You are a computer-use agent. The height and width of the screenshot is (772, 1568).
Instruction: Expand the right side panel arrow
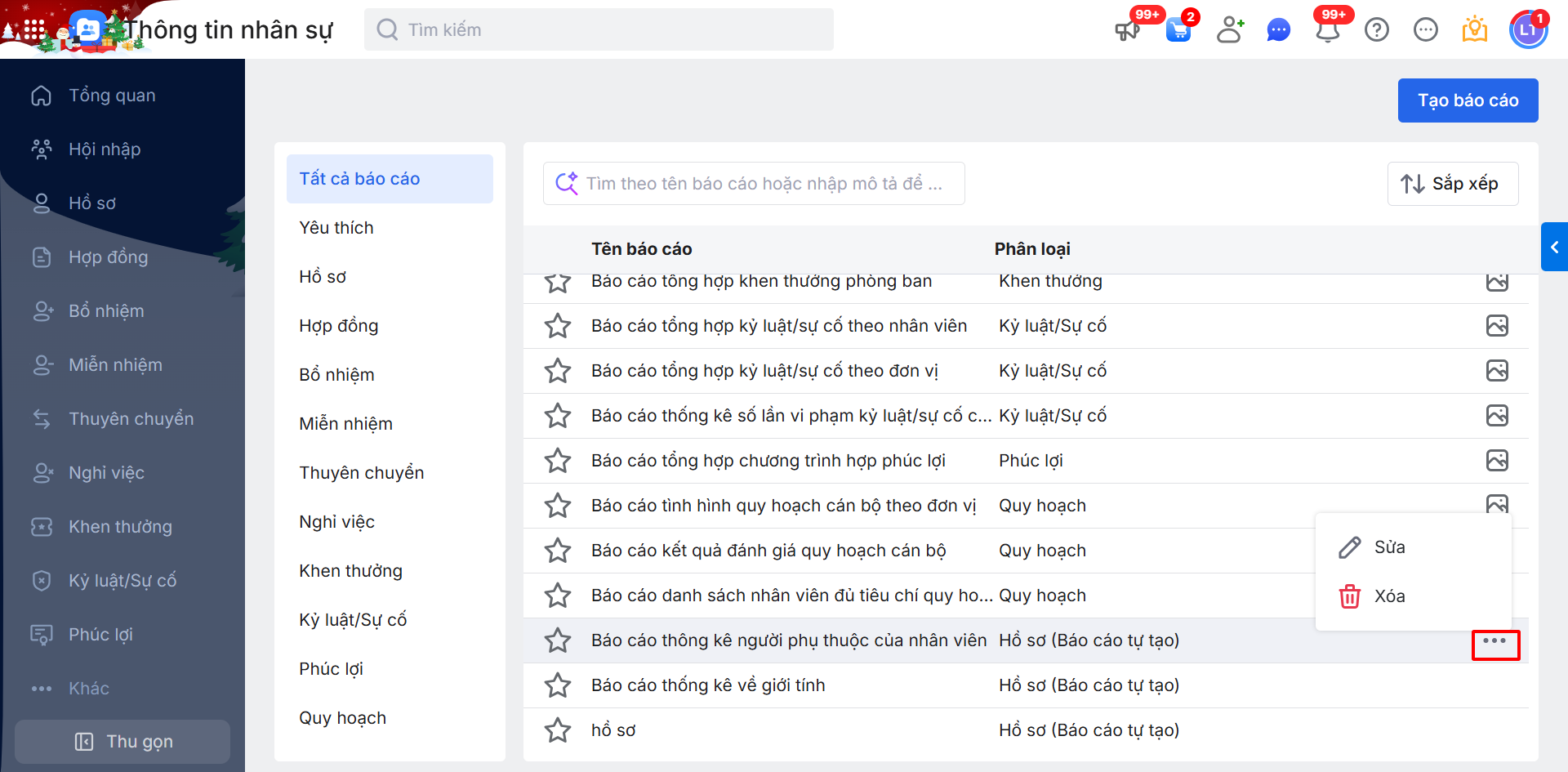(x=1554, y=247)
